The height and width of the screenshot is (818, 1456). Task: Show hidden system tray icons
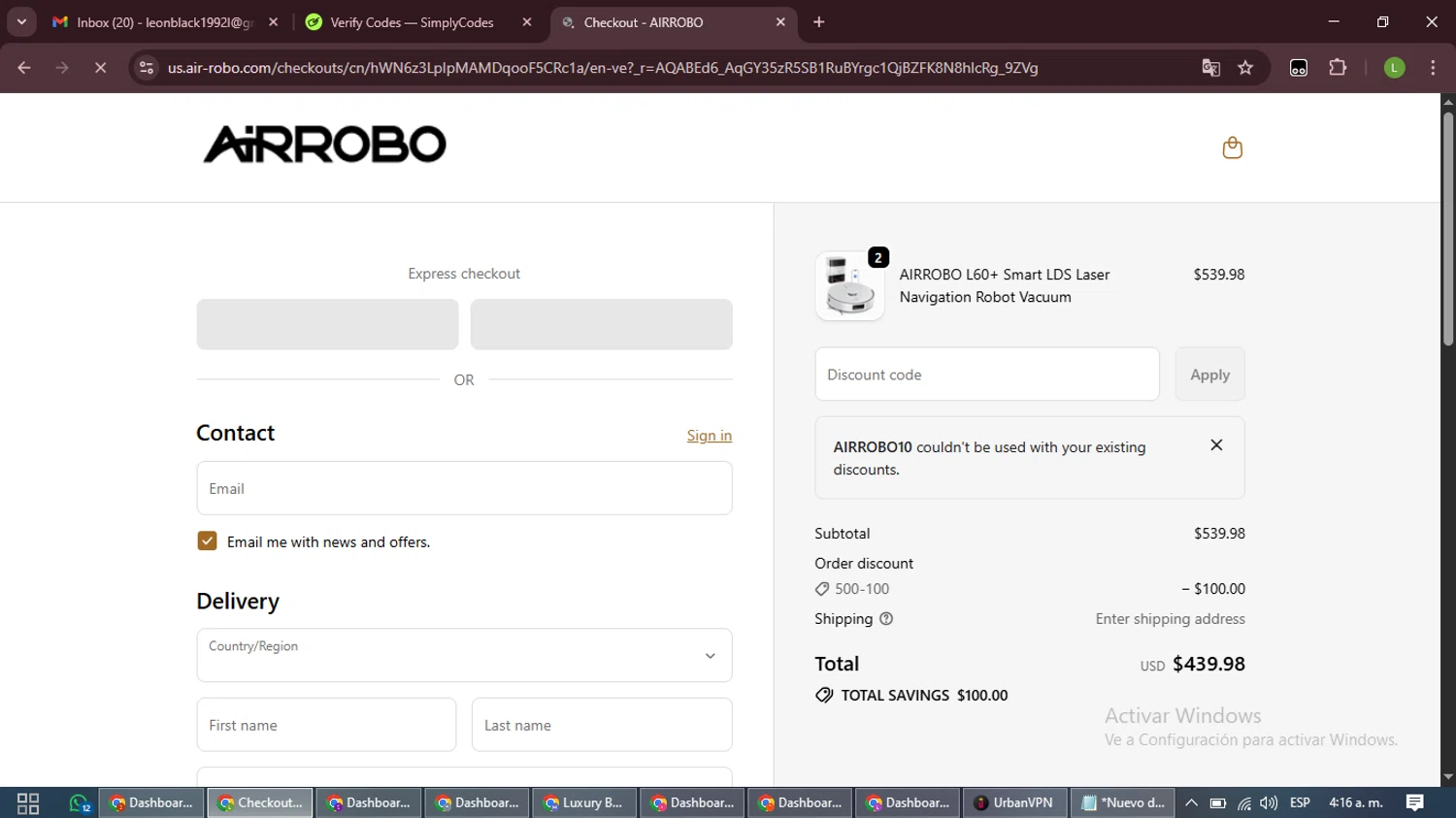tap(1191, 802)
